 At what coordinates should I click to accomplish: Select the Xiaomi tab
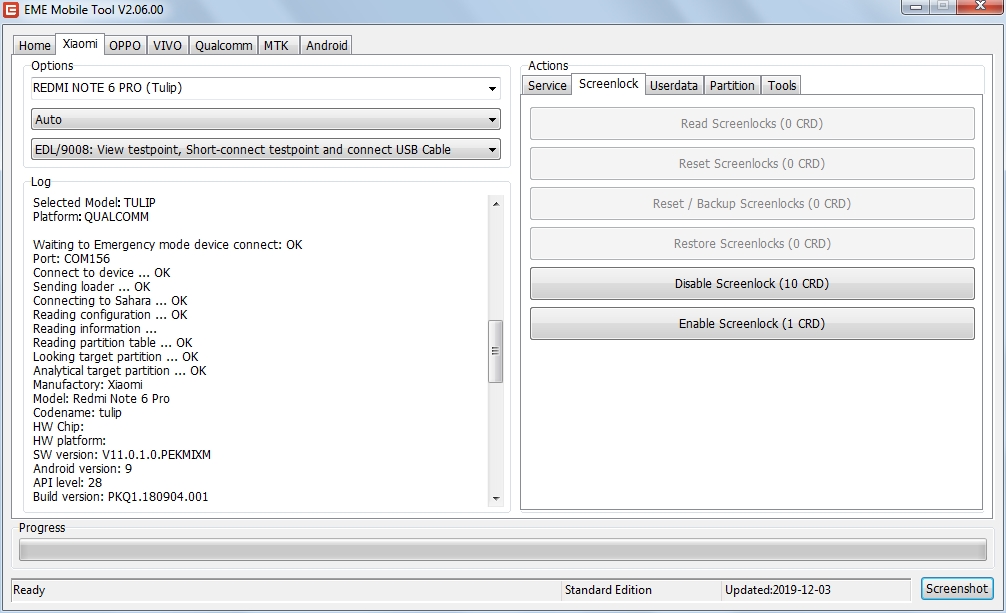[80, 44]
